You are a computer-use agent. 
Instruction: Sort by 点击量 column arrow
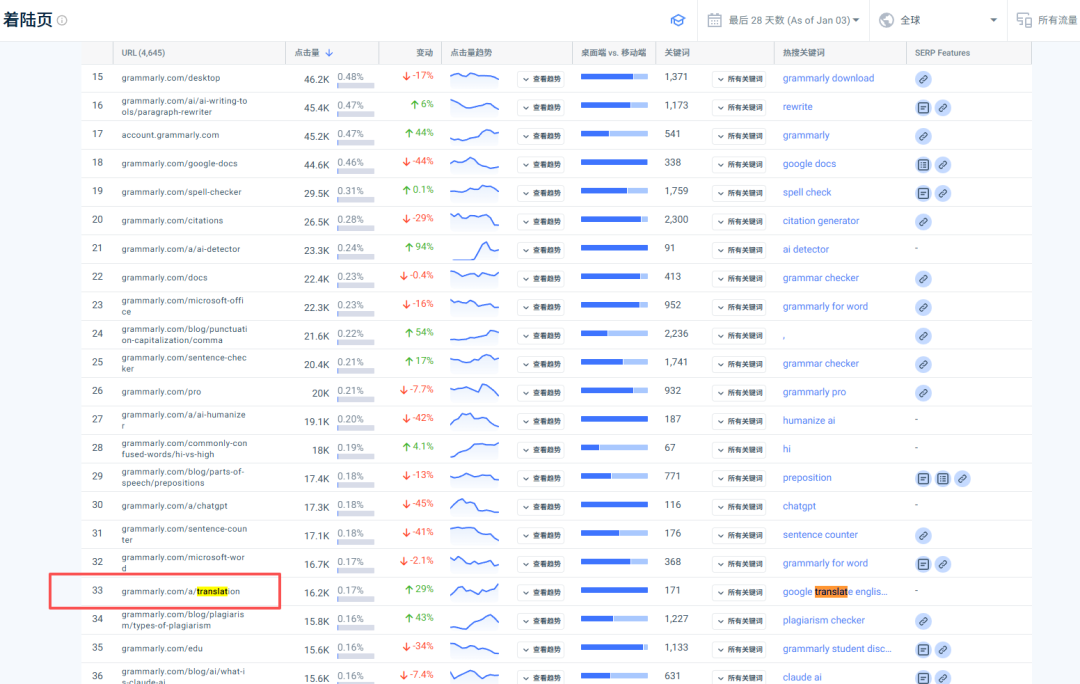click(x=329, y=52)
